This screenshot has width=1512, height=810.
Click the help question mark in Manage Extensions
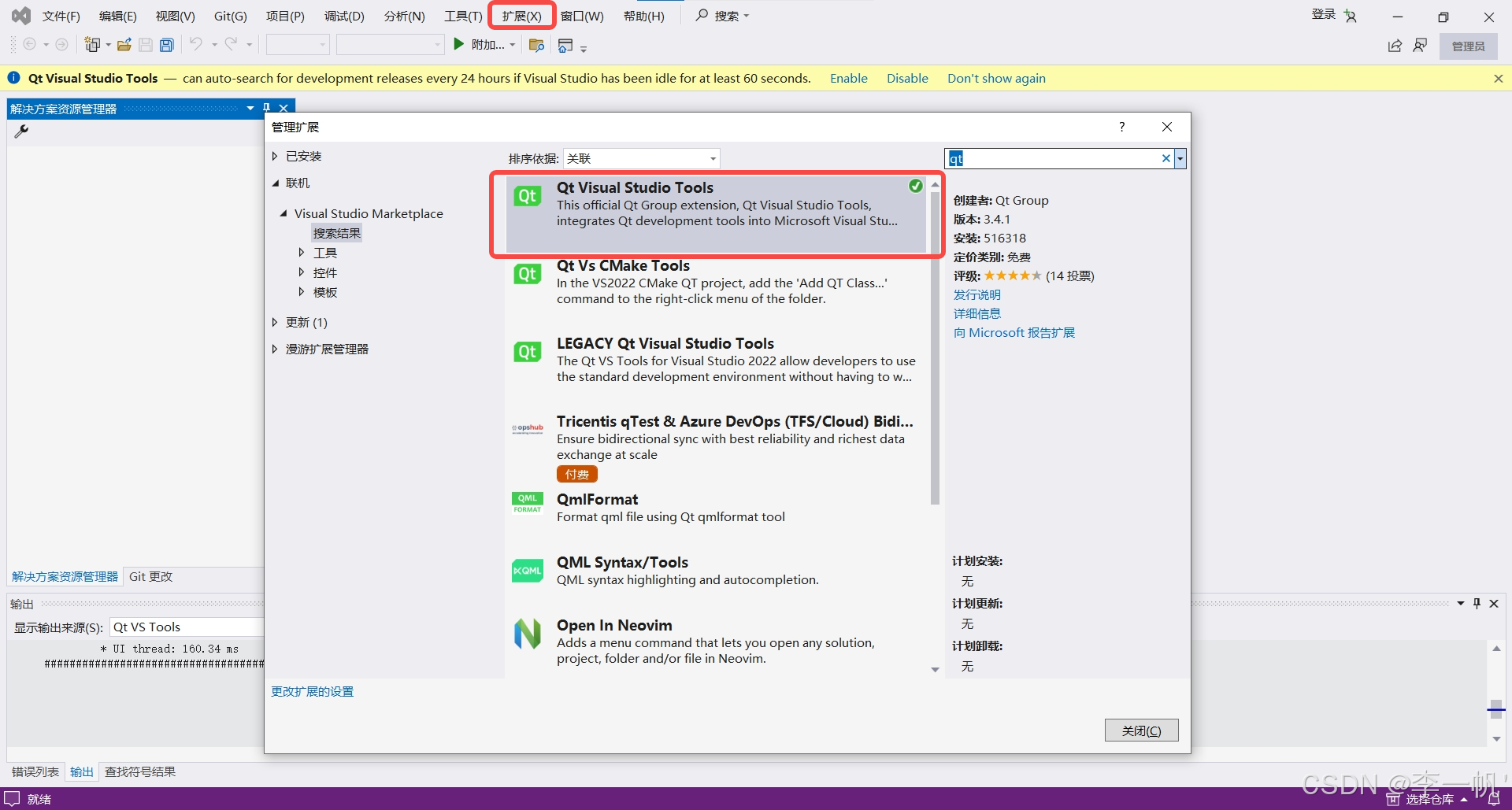pos(1122,127)
